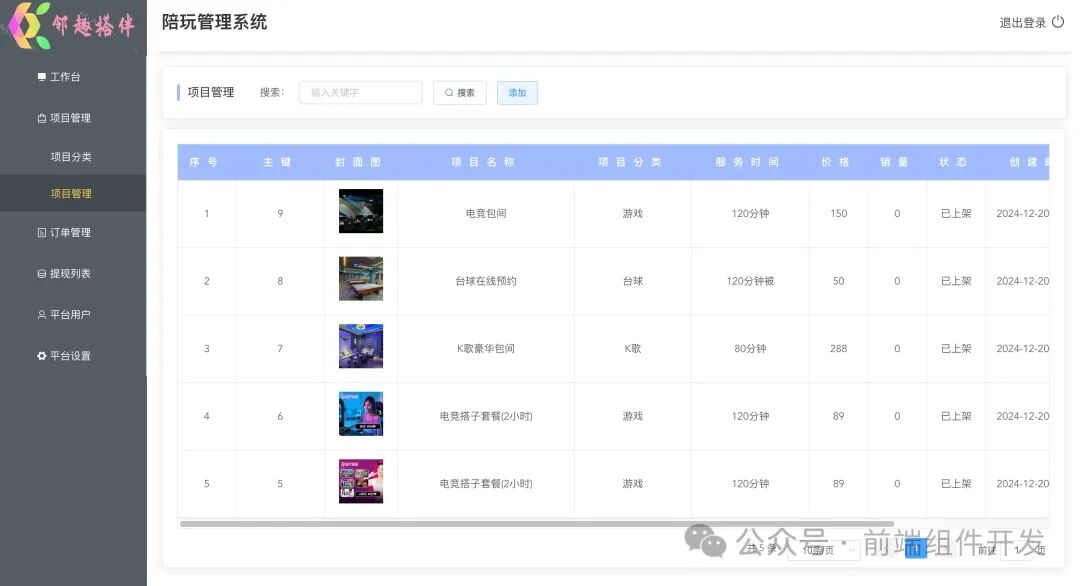Click the 前往 page number input
The width and height of the screenshot is (1080, 586).
(x=1017, y=550)
